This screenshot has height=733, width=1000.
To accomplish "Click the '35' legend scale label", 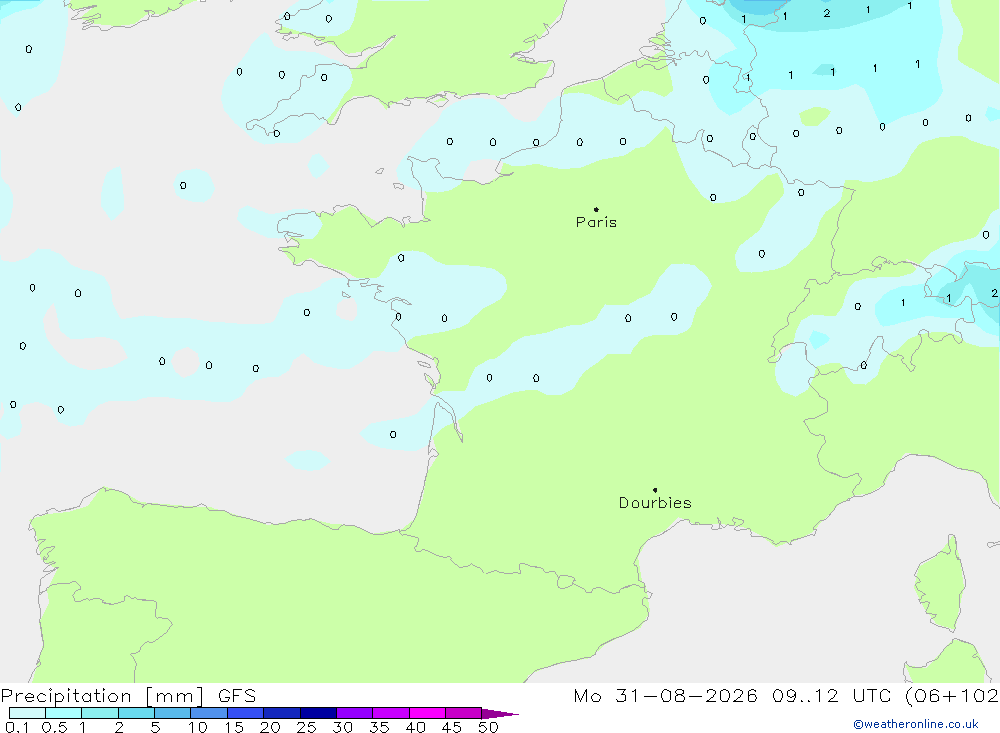I will [379, 727].
